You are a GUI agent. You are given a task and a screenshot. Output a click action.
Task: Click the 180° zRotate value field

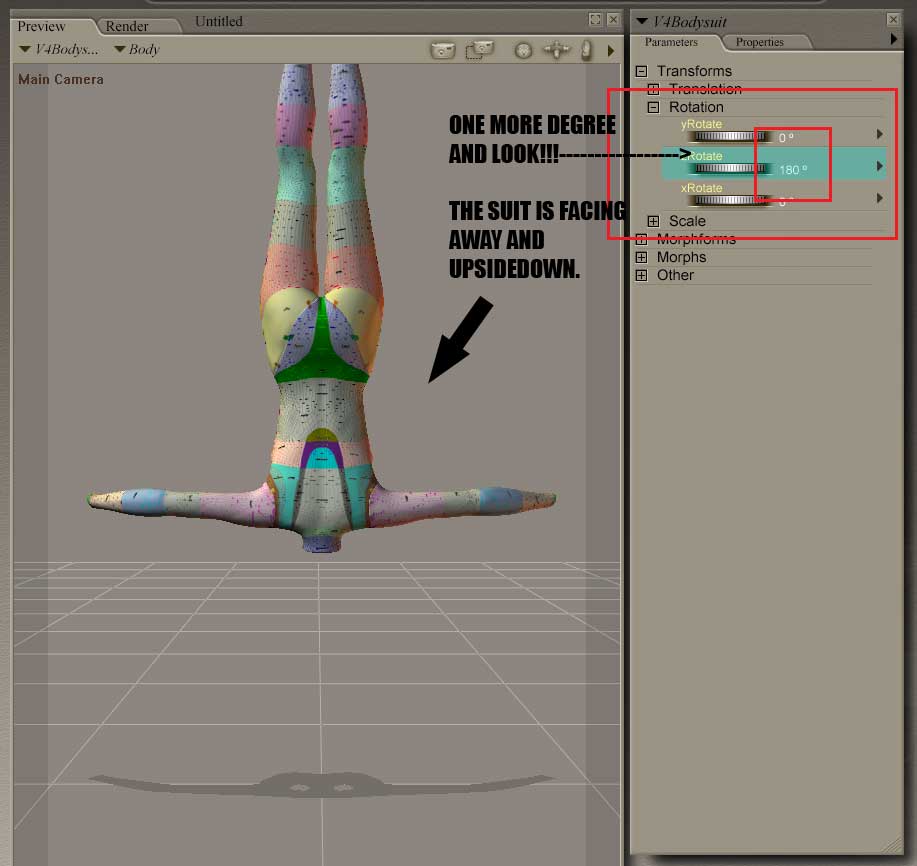pyautogui.click(x=791, y=170)
